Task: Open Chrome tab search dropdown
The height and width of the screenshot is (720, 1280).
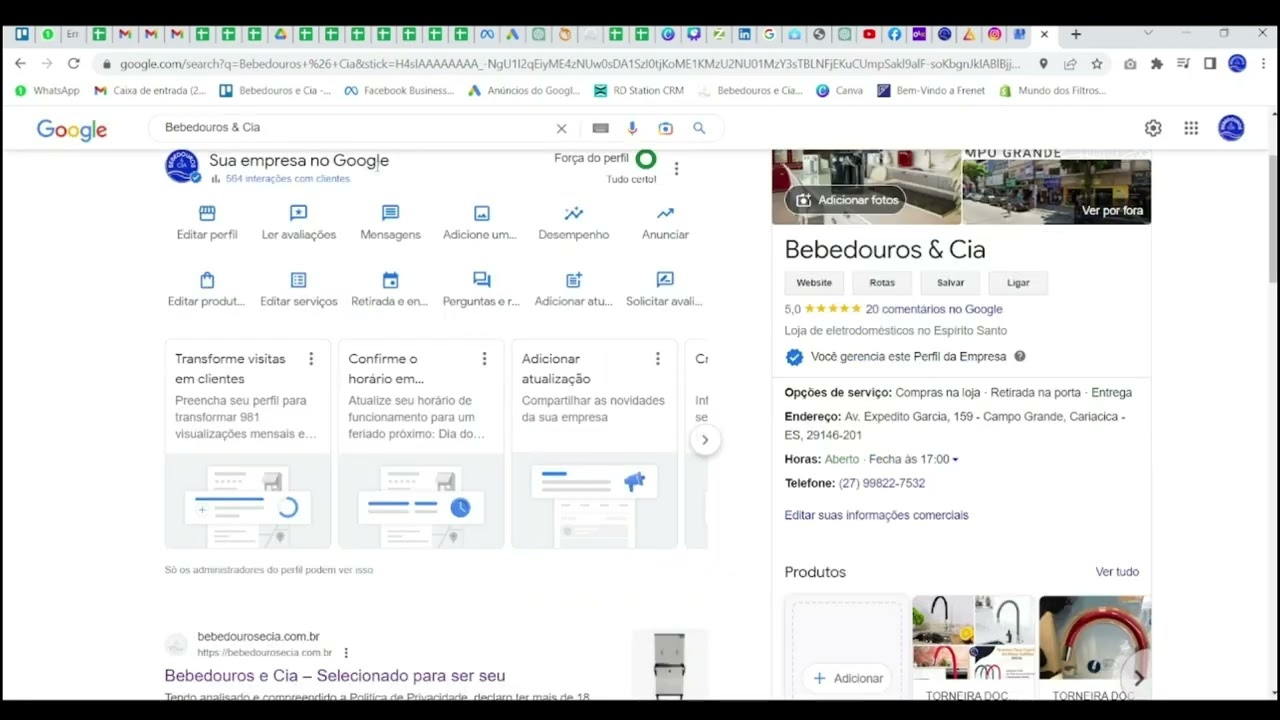Action: [1148, 33]
